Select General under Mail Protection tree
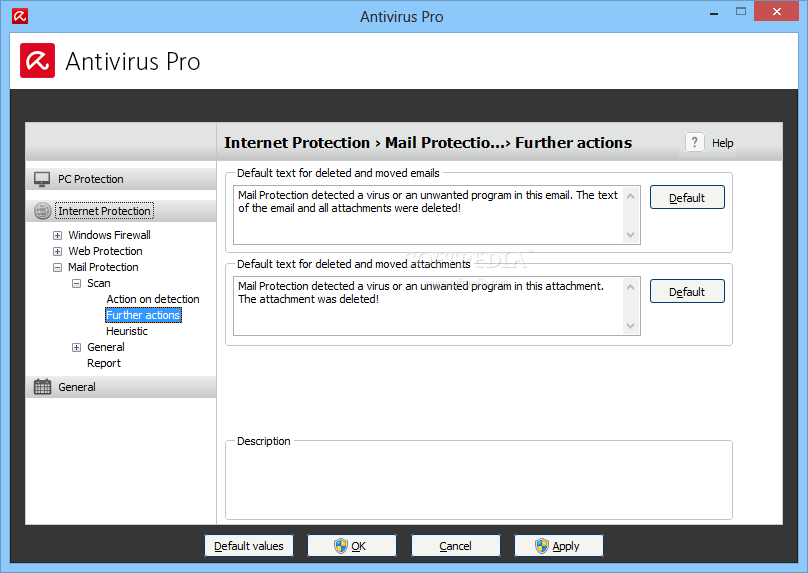 pyautogui.click(x=106, y=347)
